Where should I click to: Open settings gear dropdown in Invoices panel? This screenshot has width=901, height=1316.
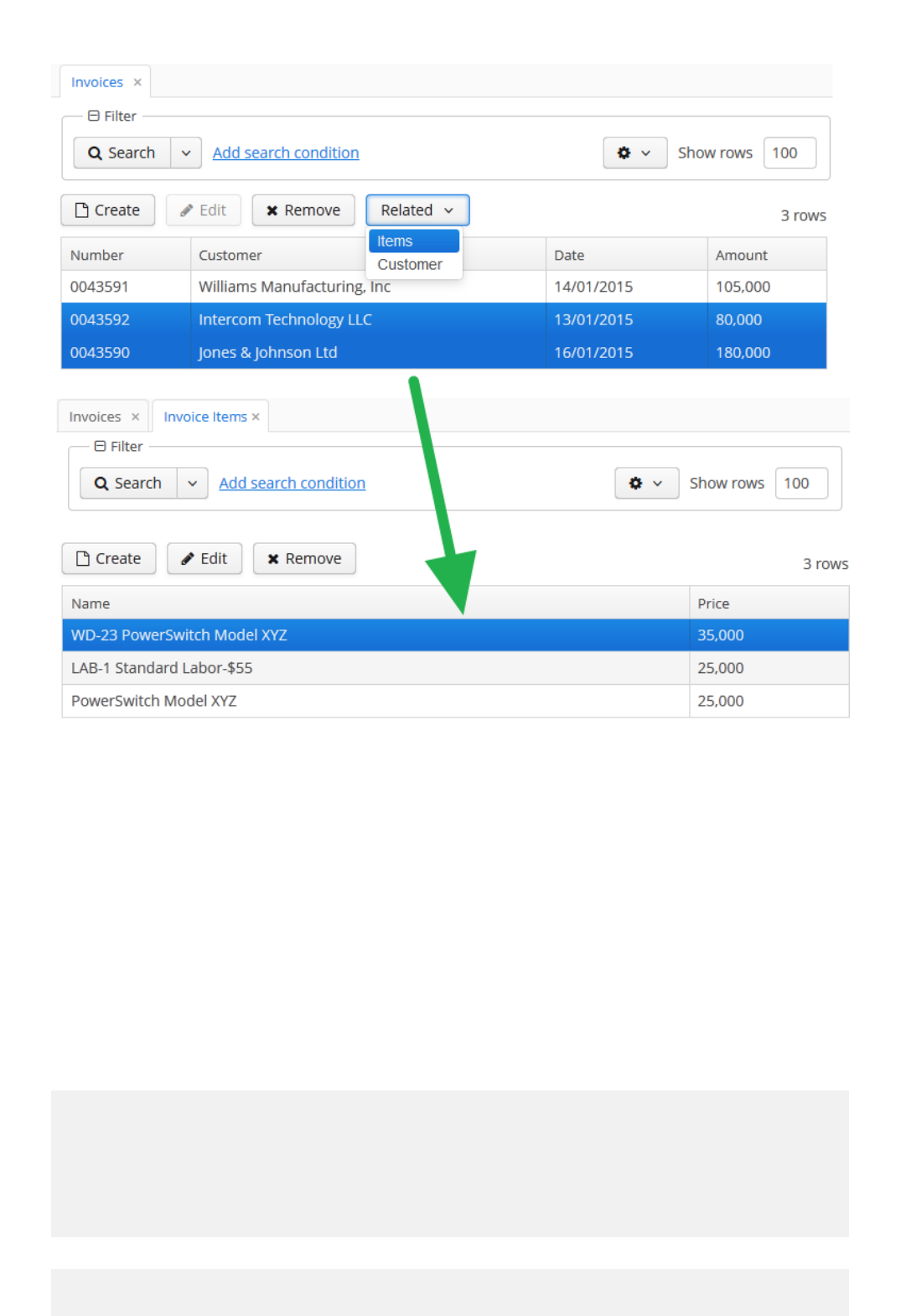pyautogui.click(x=634, y=153)
